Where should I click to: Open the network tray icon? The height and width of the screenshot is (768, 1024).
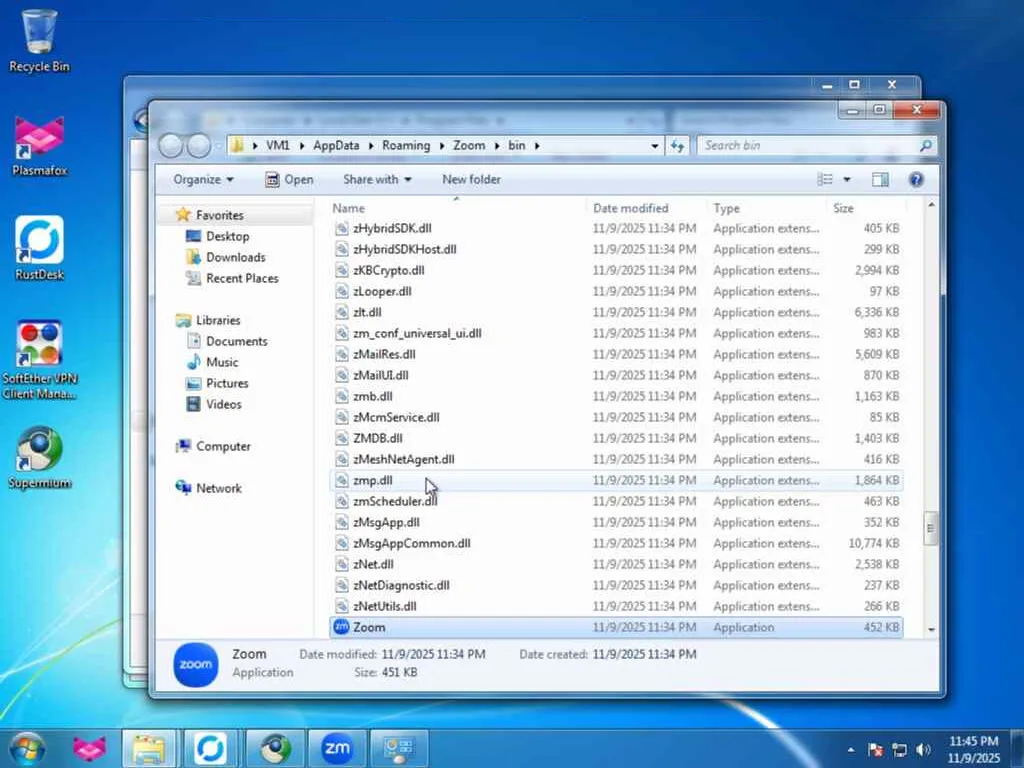tap(899, 750)
